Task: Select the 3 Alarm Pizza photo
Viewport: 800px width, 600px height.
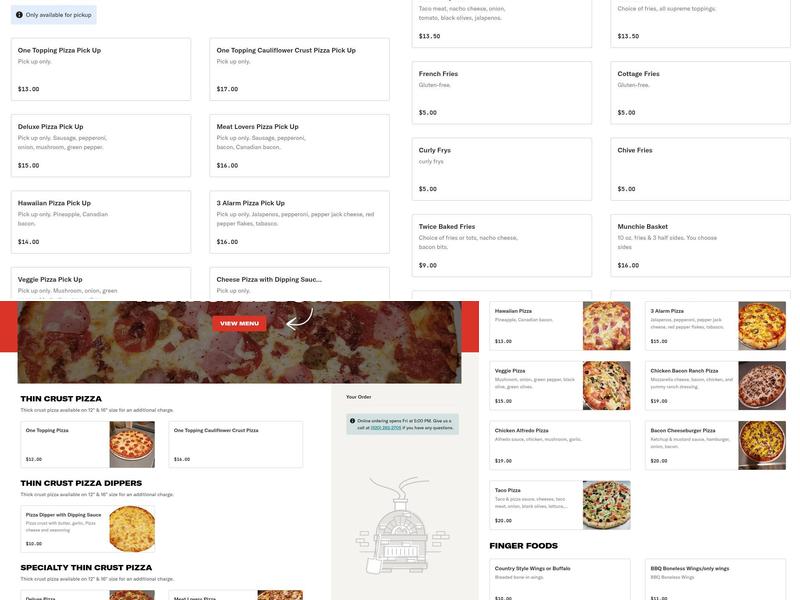Action: [762, 326]
